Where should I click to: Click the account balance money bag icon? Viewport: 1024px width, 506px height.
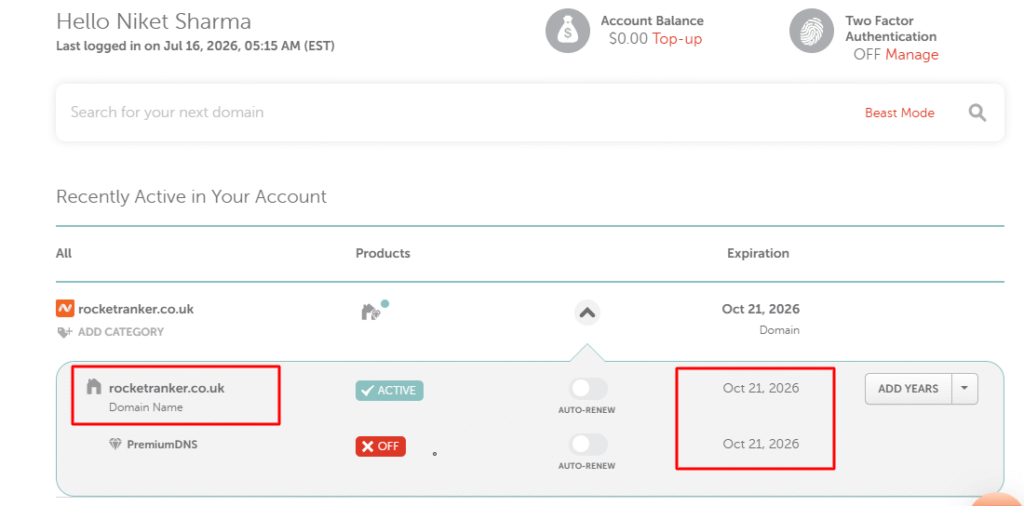coord(568,31)
